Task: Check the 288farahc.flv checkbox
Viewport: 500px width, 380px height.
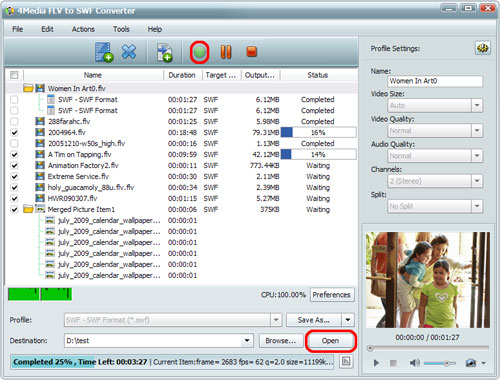Action: point(14,121)
